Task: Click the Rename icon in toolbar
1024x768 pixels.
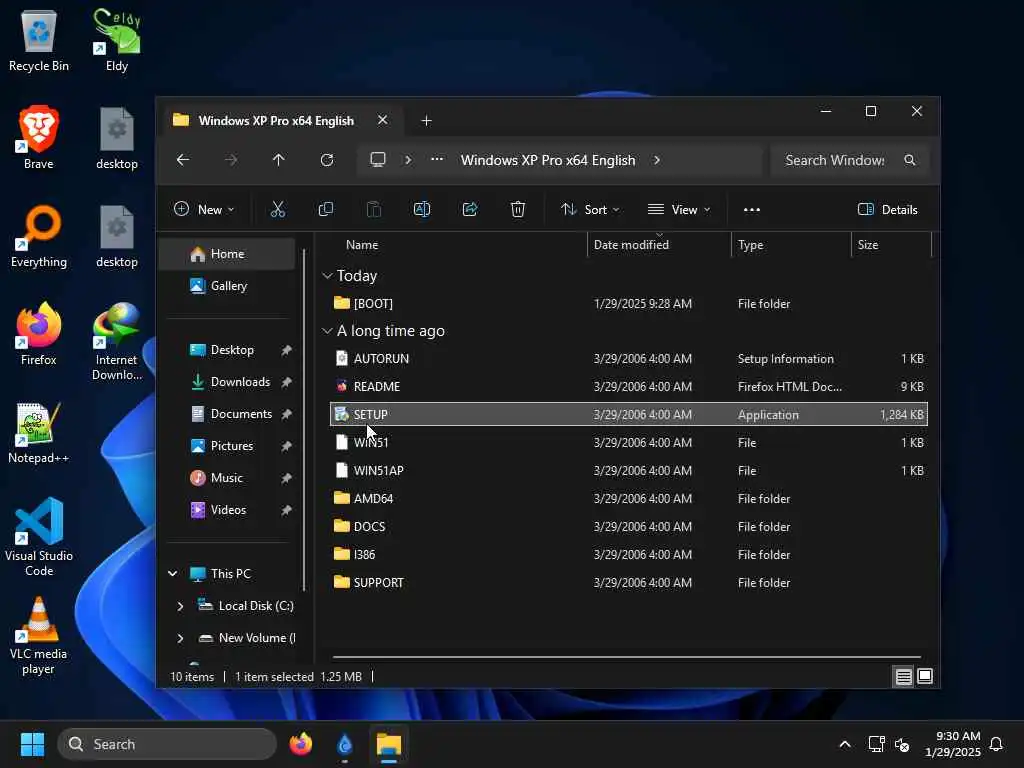Action: tap(422, 209)
